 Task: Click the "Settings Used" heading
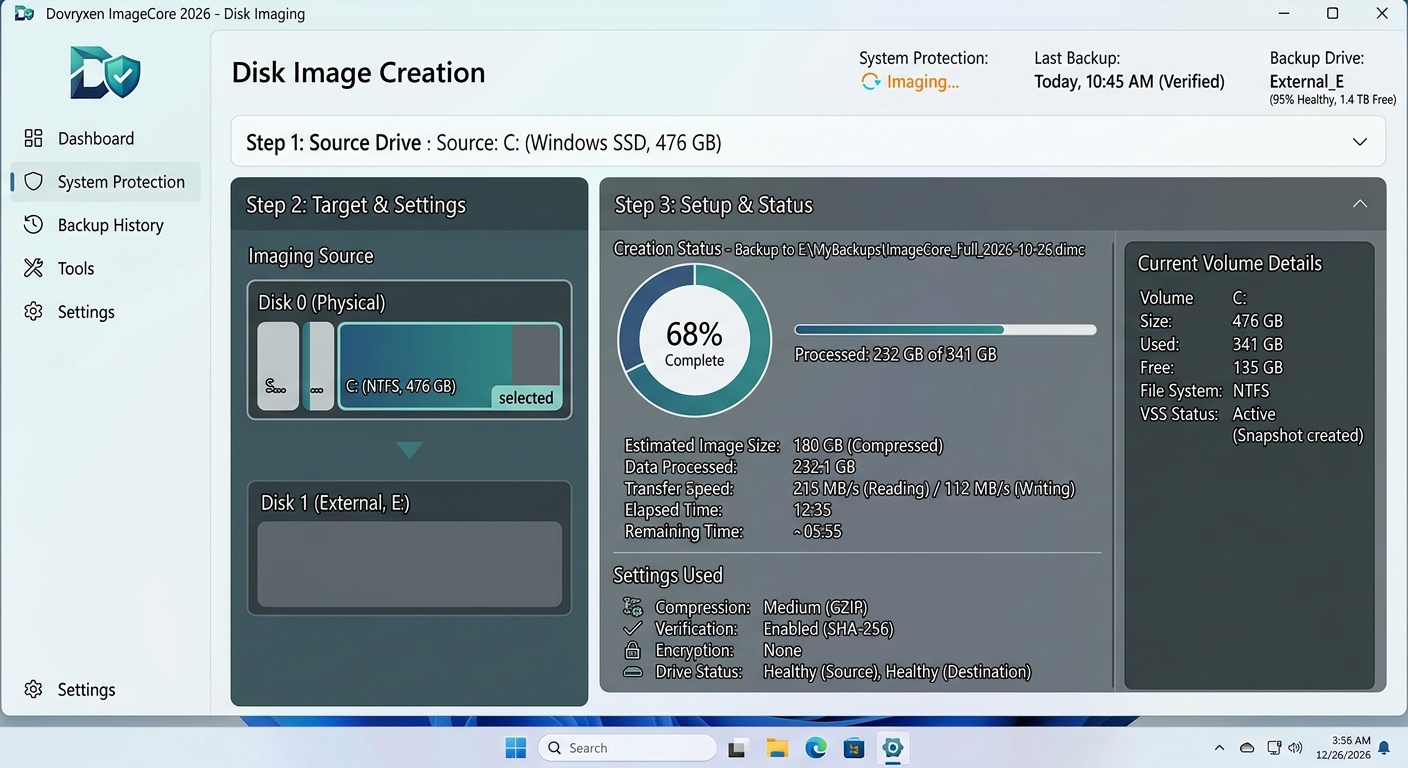[x=668, y=575]
